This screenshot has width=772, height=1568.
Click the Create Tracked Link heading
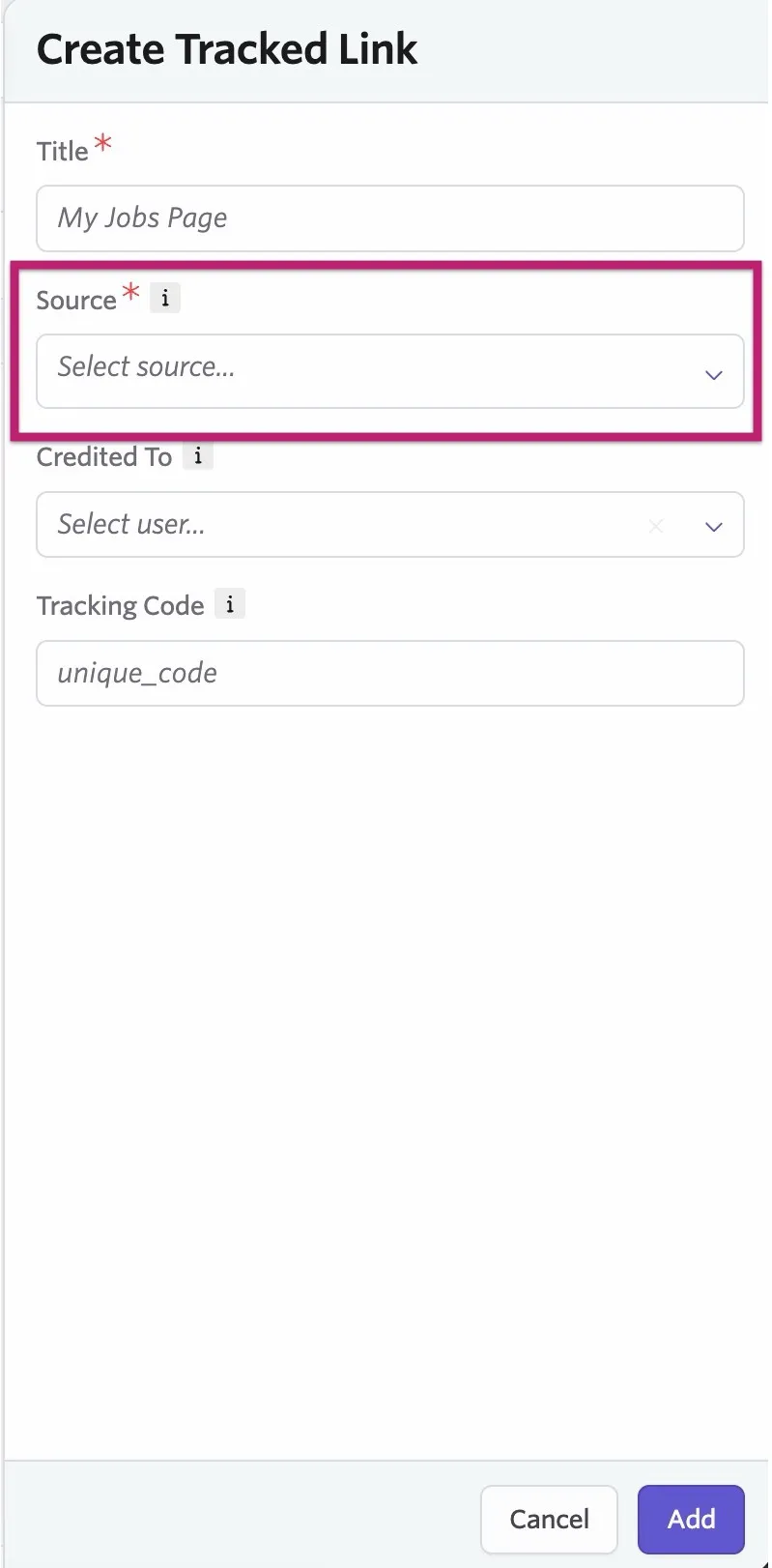coord(227,49)
